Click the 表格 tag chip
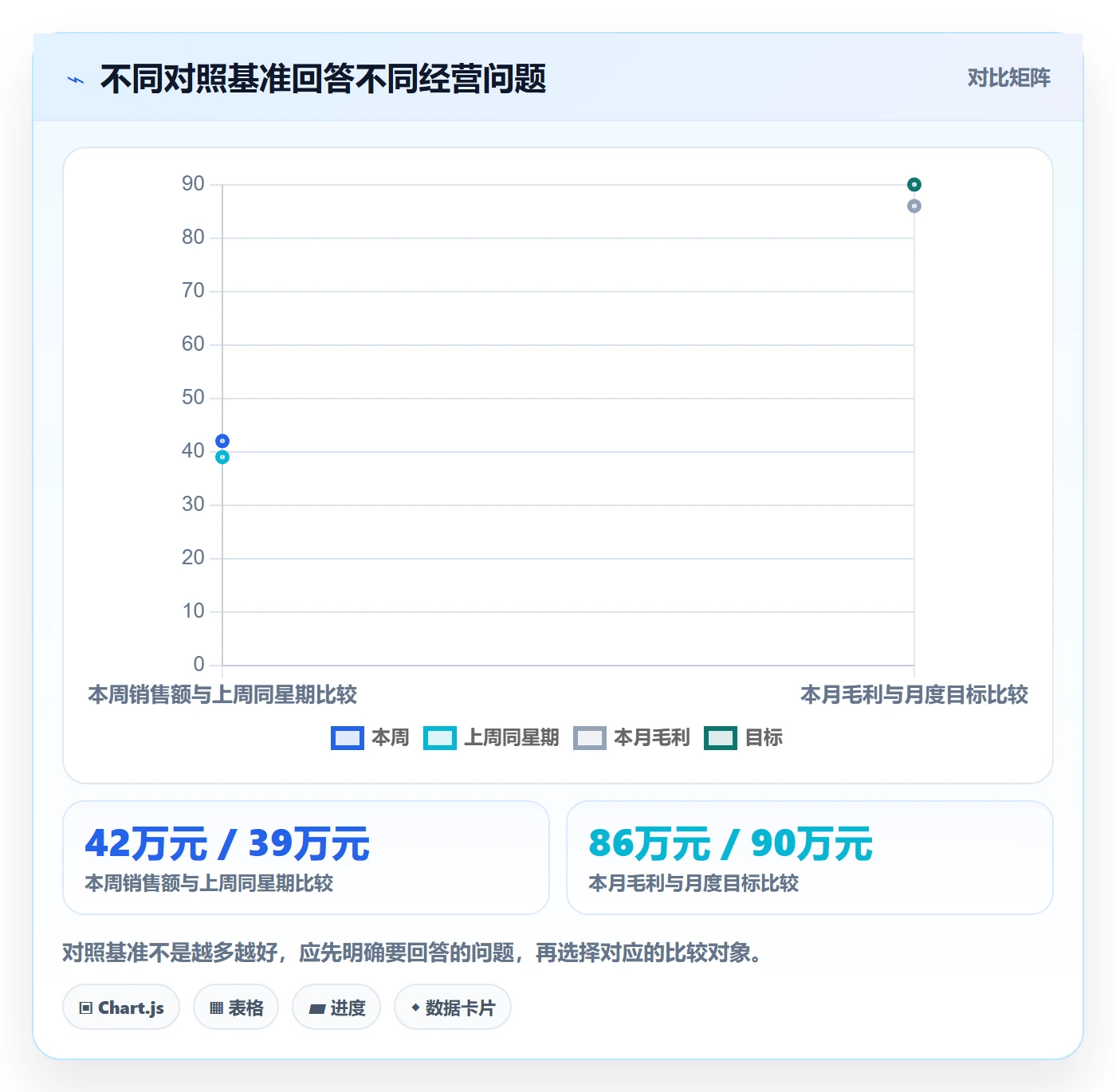 [236, 1008]
